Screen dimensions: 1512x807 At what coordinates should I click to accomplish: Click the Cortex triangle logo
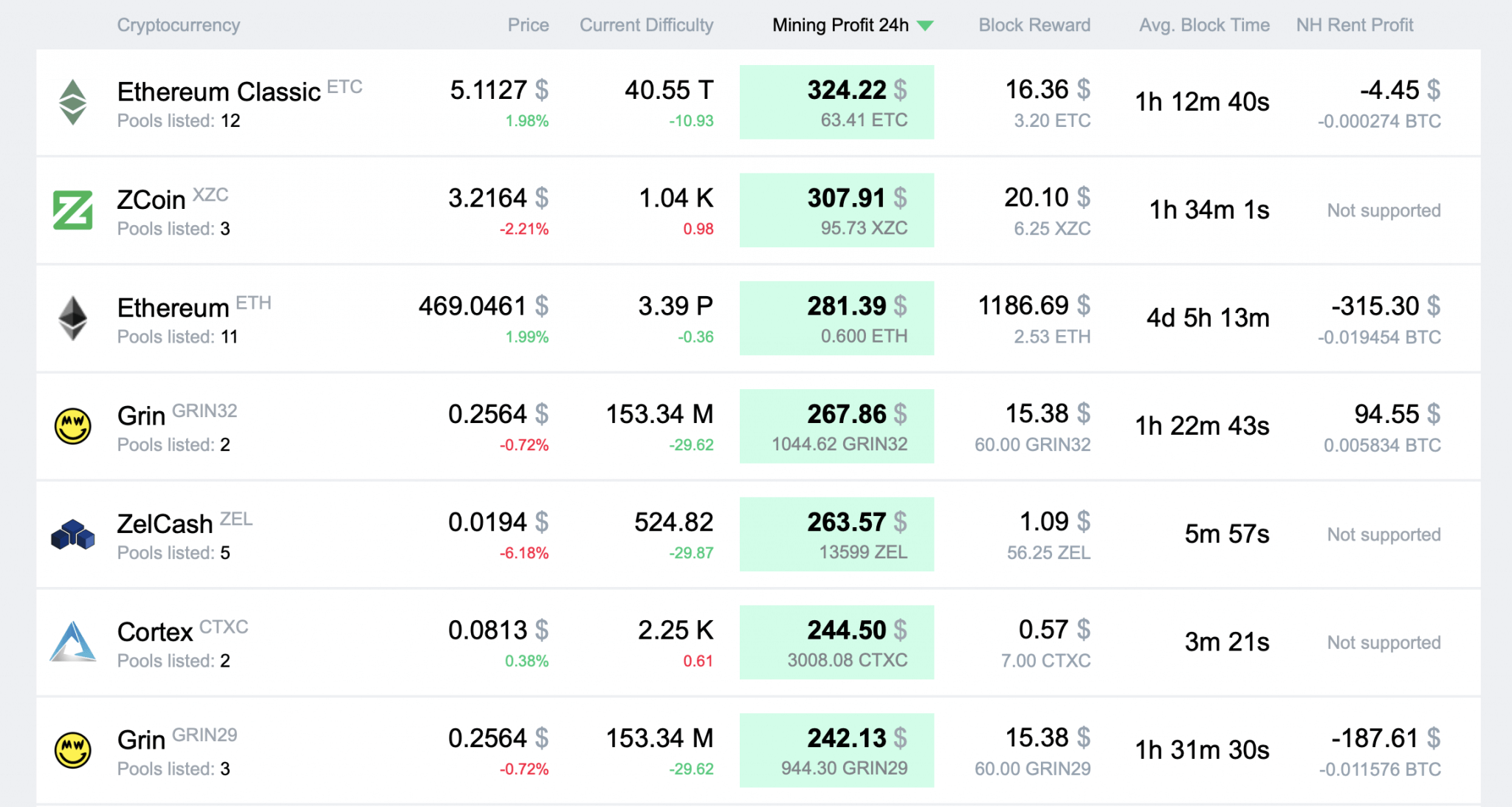tap(74, 642)
